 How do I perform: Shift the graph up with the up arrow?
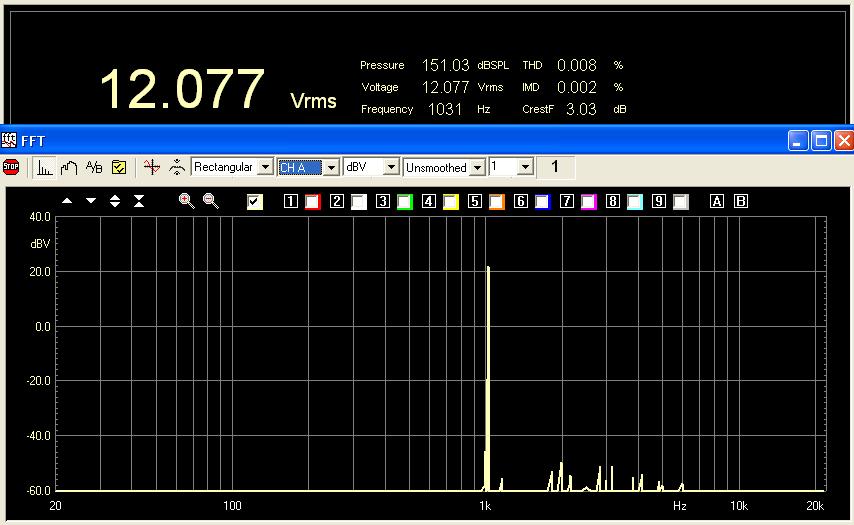pyautogui.click(x=67, y=201)
